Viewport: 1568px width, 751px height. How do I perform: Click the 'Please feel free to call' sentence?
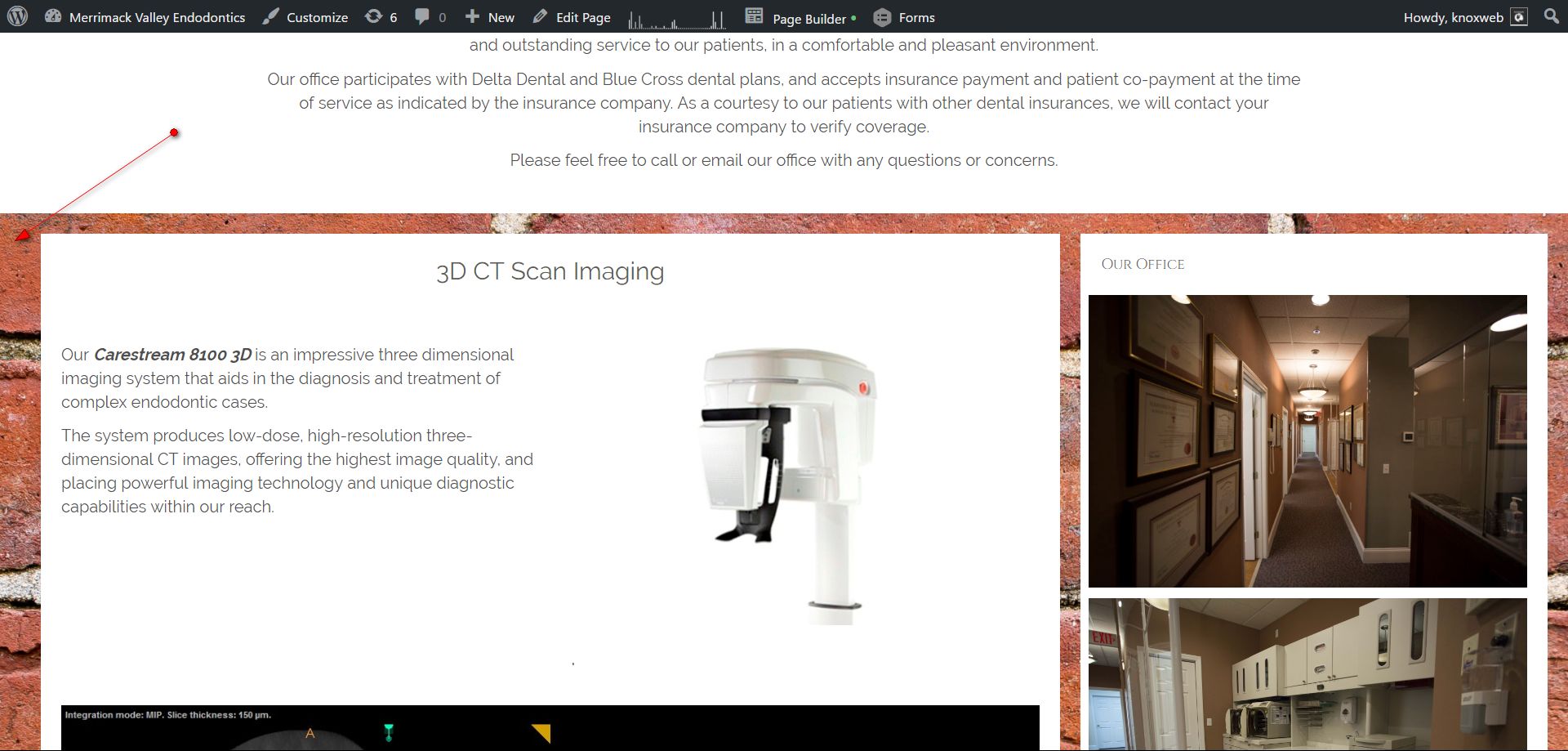[784, 160]
